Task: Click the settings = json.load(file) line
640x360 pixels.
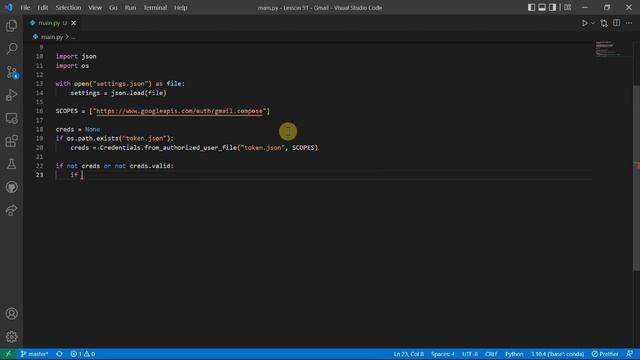Action: pos(118,93)
